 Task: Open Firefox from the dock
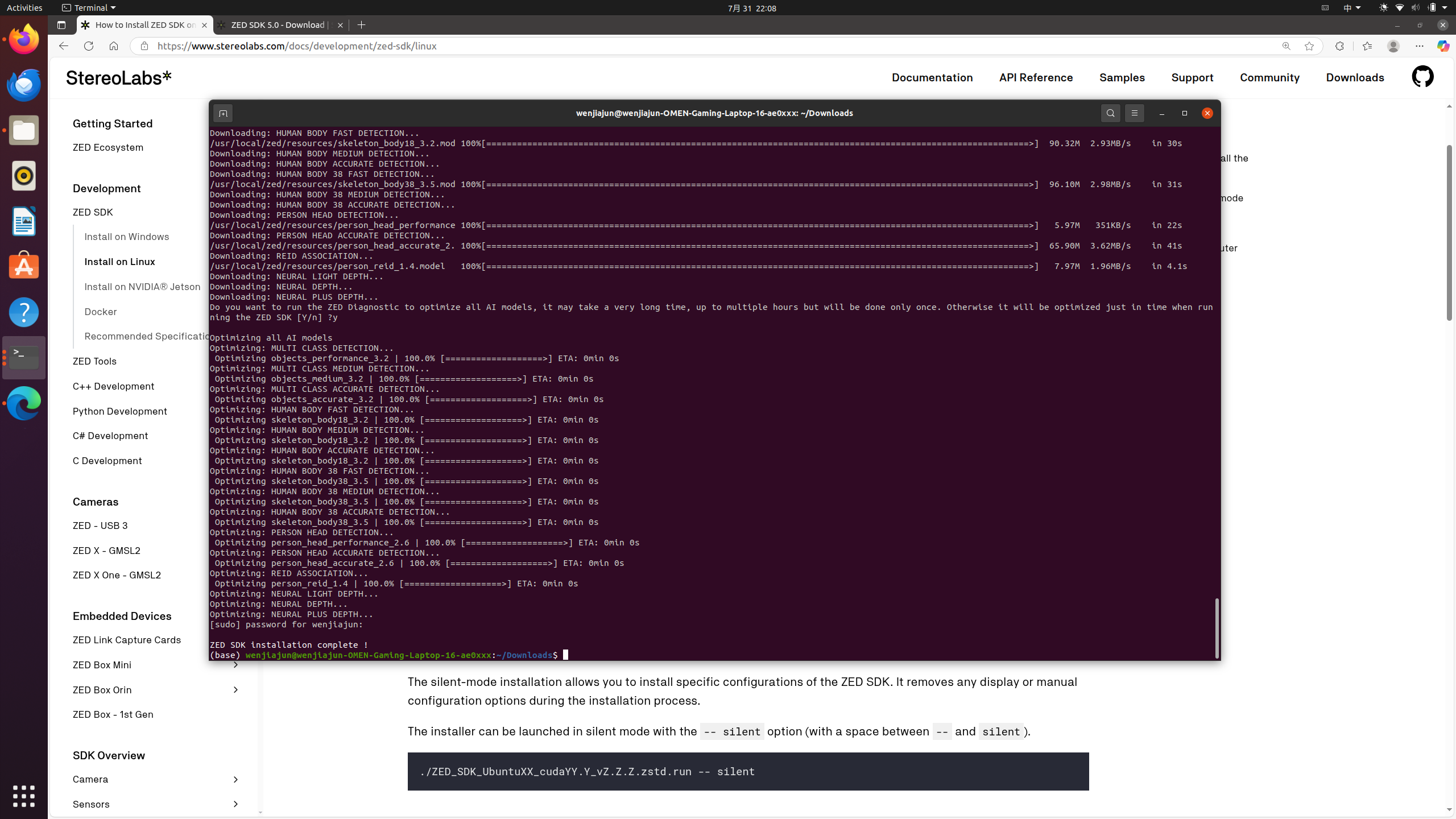[24, 39]
